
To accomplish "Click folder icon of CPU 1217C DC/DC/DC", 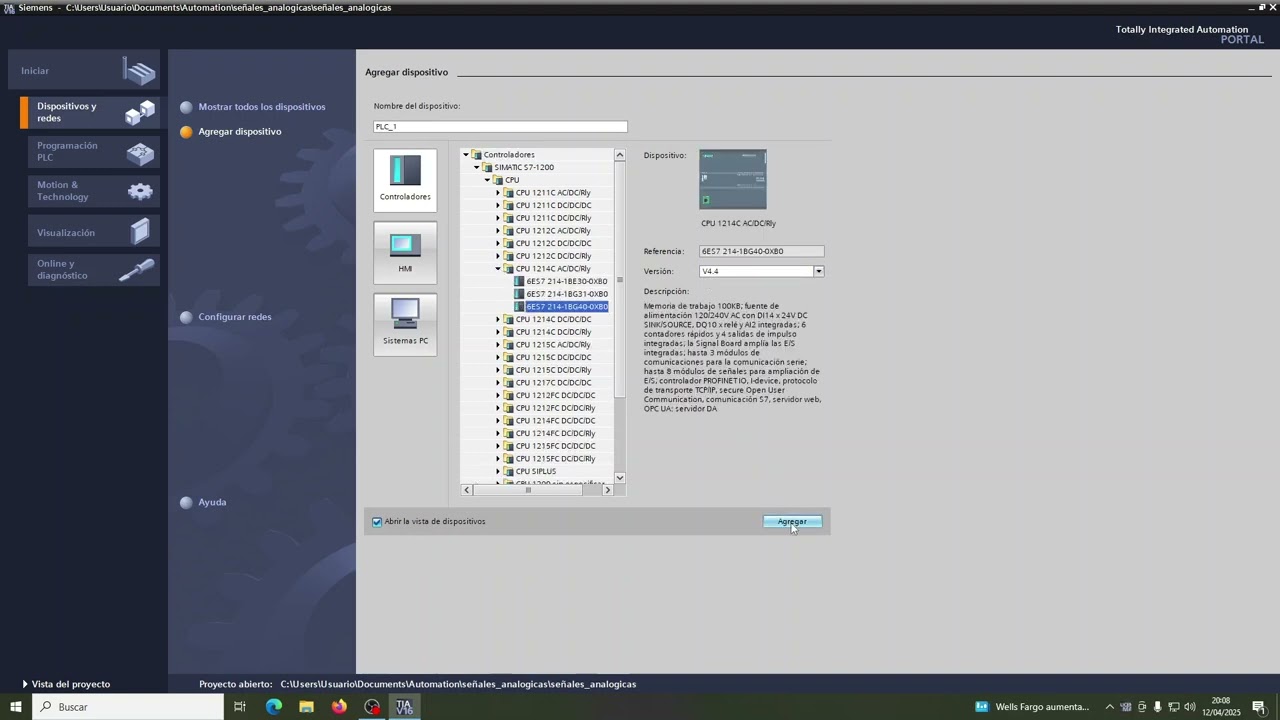I will 509,383.
